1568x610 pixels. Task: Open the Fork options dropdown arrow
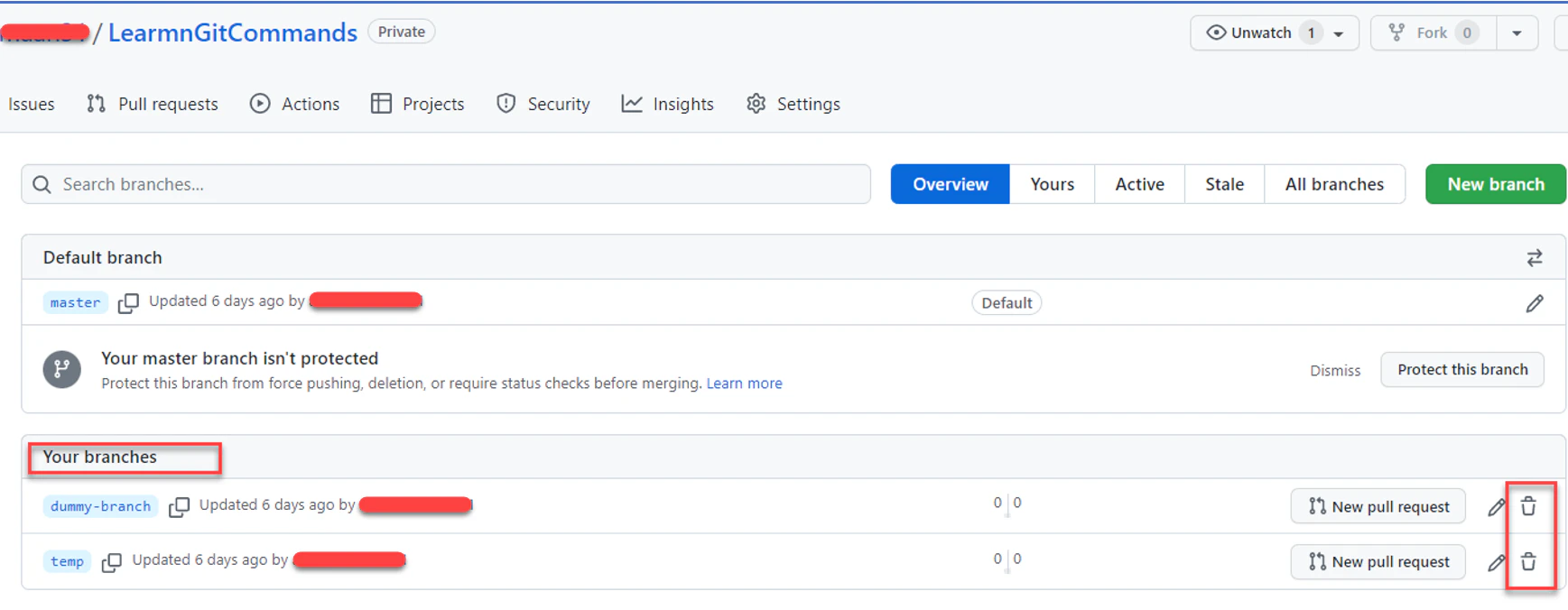(x=1517, y=33)
